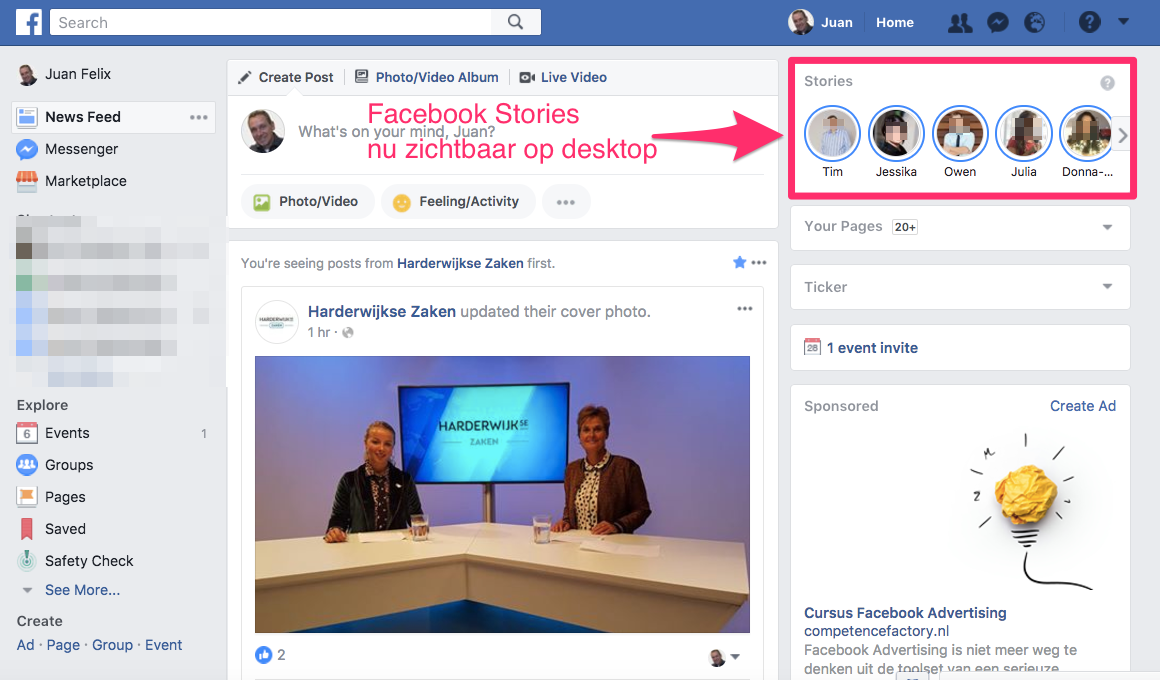Screen dimensions: 1160x680
Task: Click the search magnifier button
Action: 515,22
